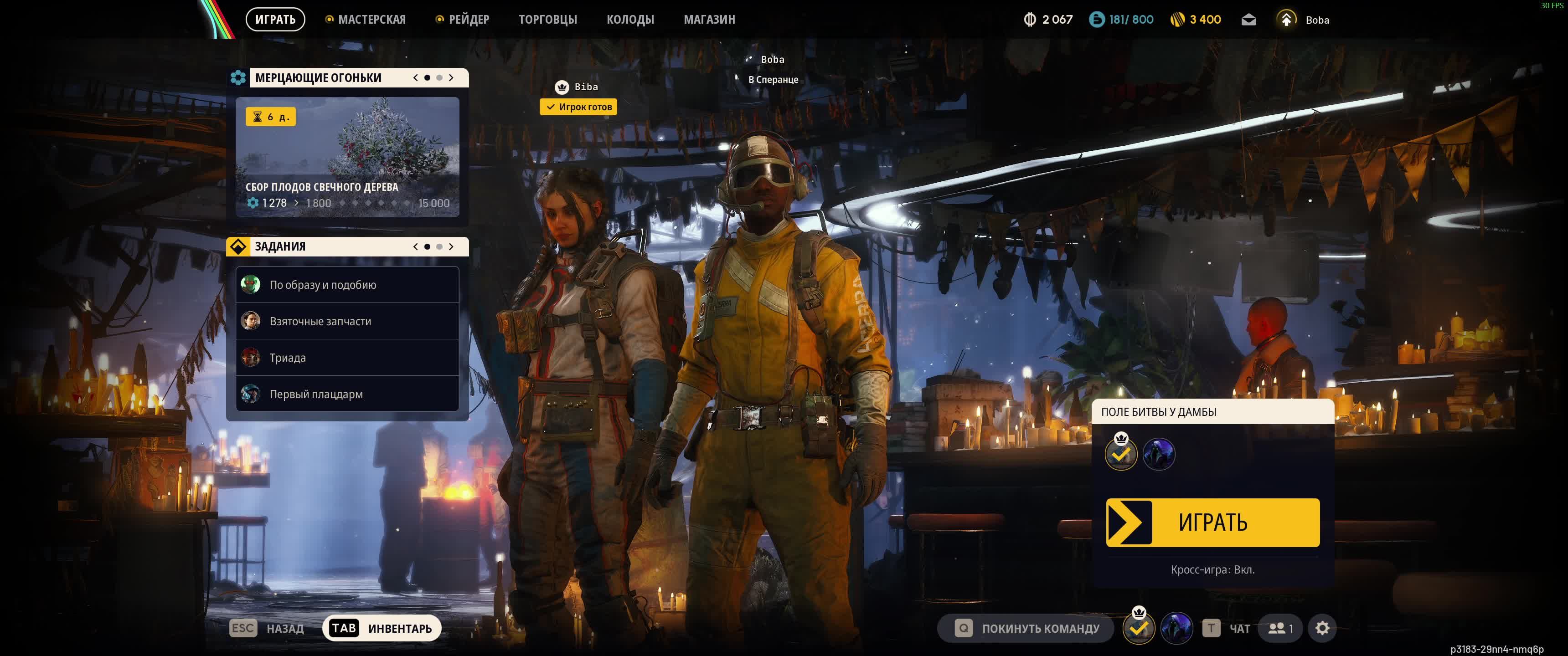The image size is (1568, 656).
Task: Click the gear emblem on Мерцающие огоньки panel
Action: [237, 77]
